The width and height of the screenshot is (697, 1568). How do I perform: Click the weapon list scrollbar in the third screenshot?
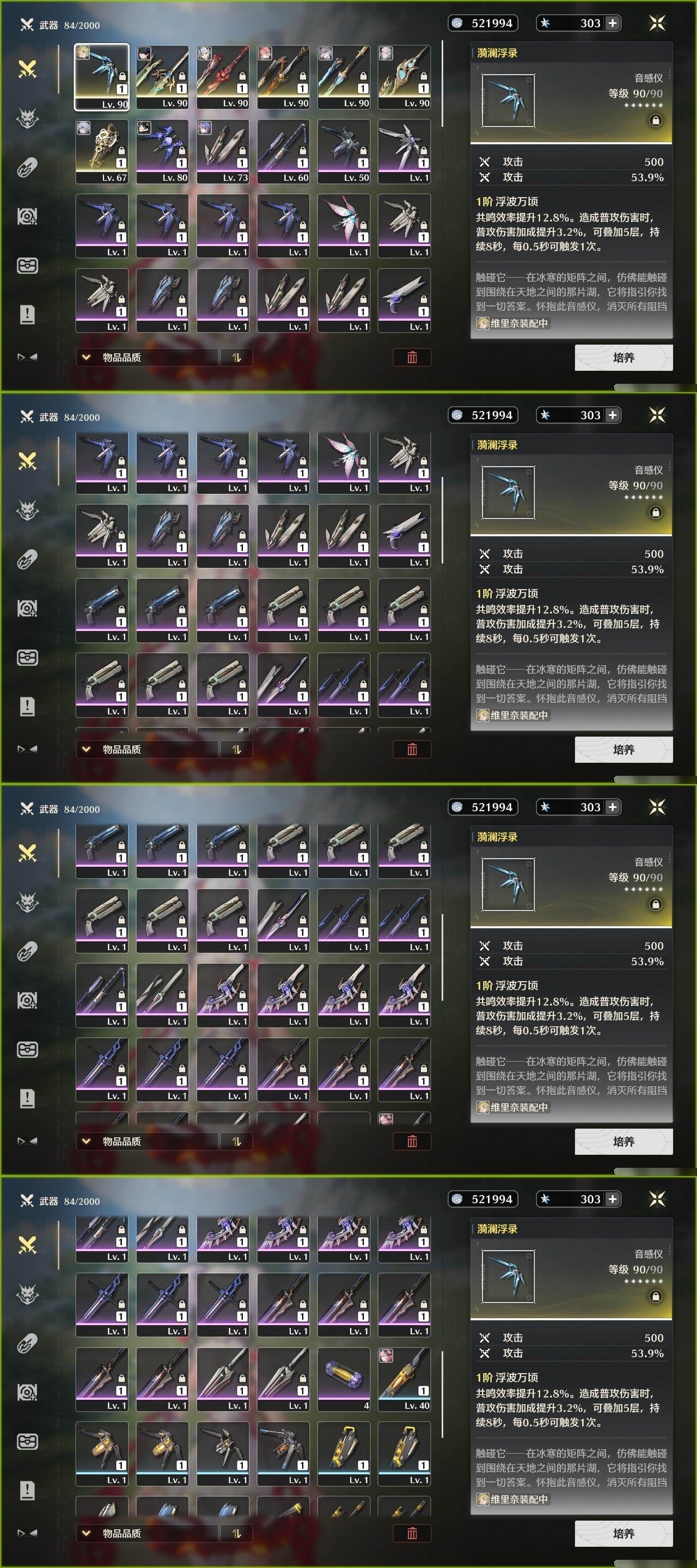(443, 957)
